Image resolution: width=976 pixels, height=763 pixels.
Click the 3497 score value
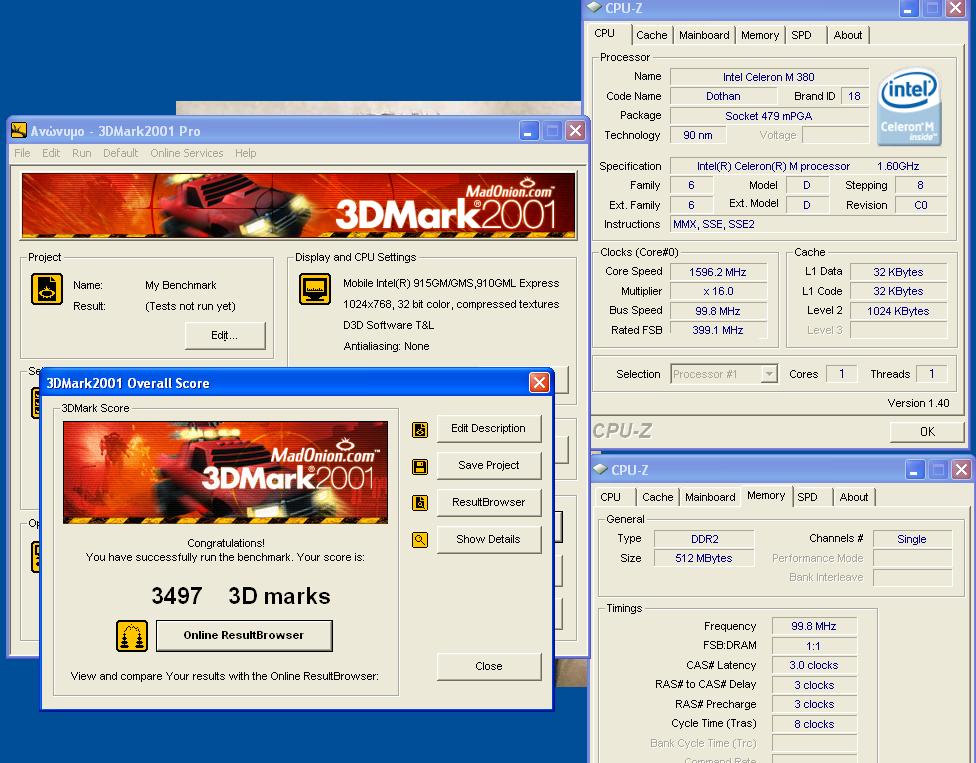coord(177,596)
